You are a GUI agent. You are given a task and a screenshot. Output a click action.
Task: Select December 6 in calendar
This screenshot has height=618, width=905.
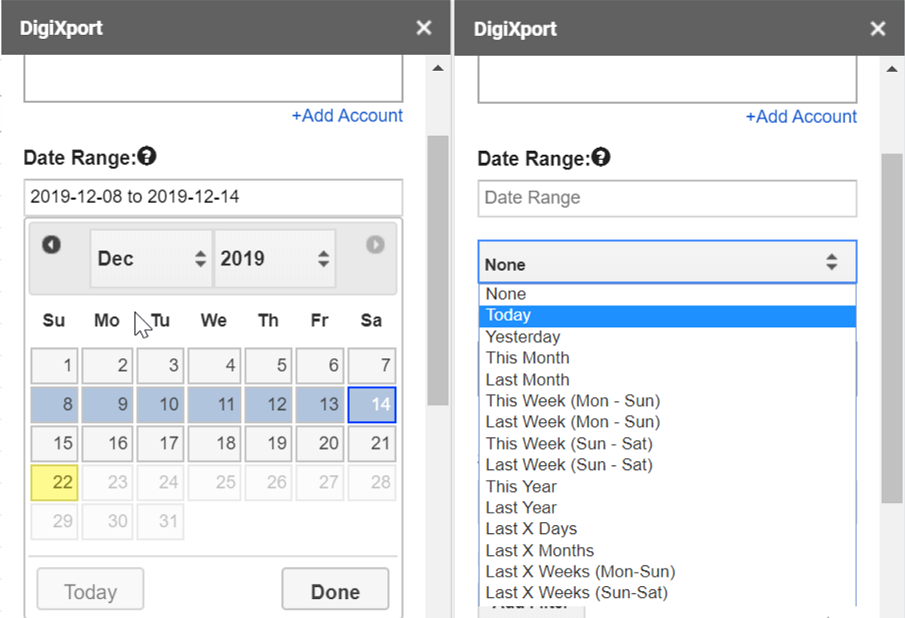(x=320, y=366)
